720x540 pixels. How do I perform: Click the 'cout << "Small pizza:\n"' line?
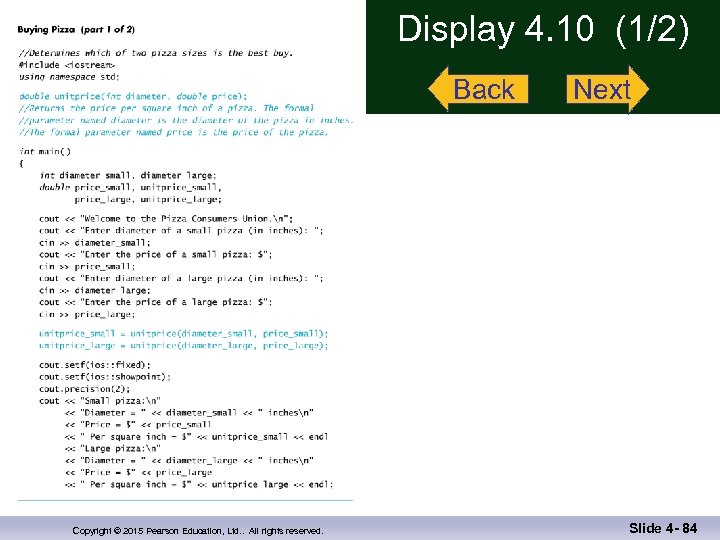100,401
